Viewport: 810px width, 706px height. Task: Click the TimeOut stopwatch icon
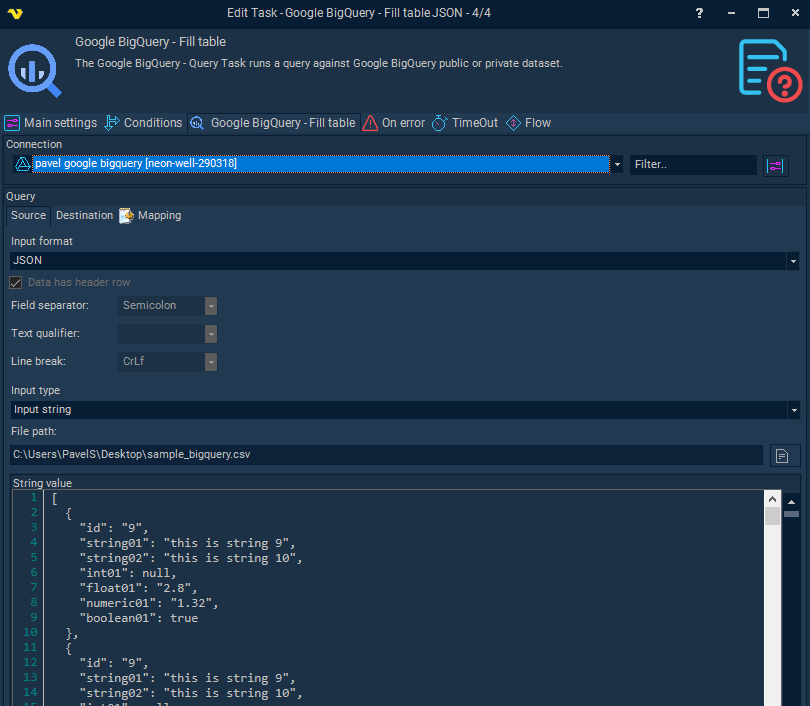click(437, 122)
